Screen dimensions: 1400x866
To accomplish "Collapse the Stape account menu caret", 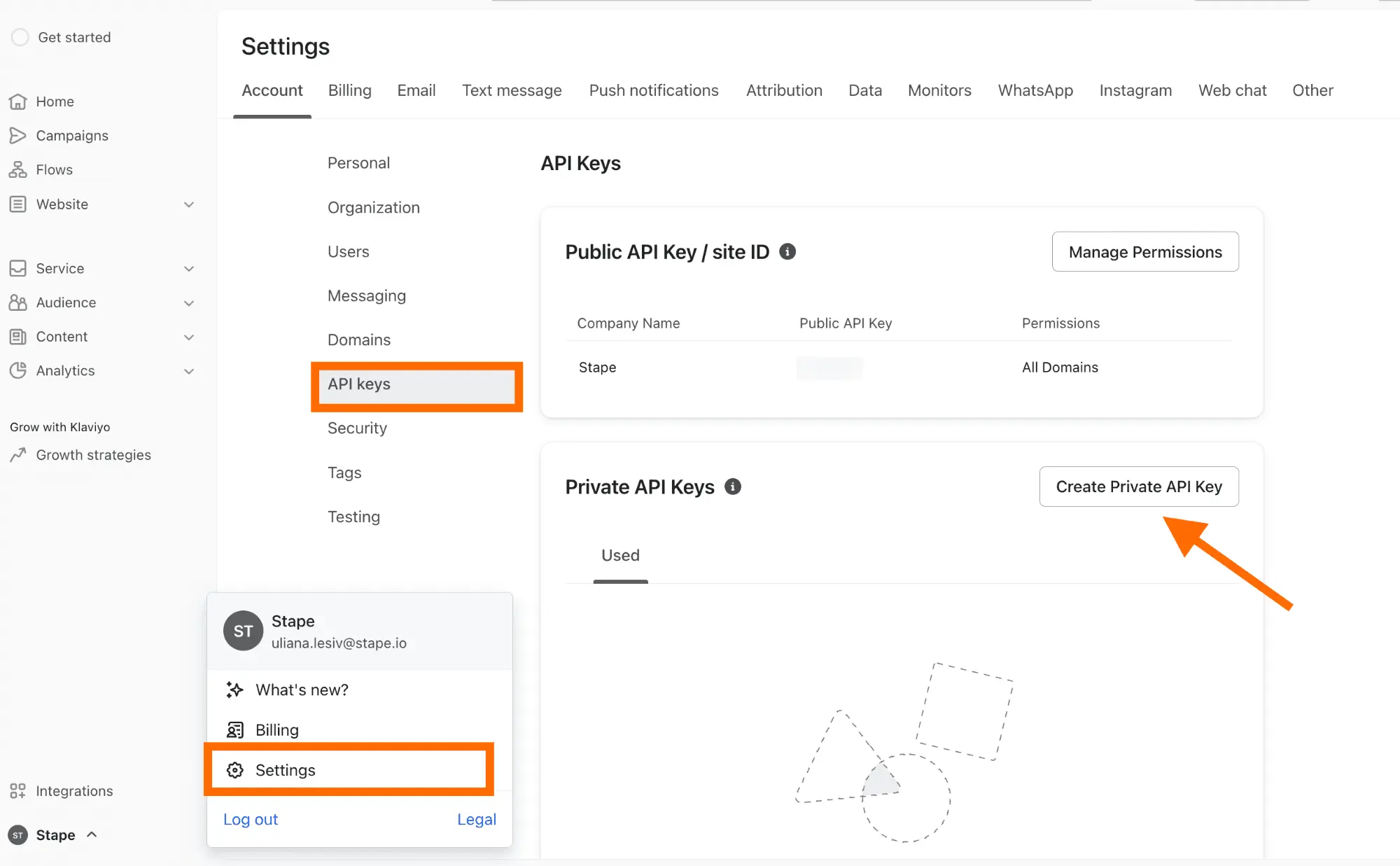I will coord(92,834).
